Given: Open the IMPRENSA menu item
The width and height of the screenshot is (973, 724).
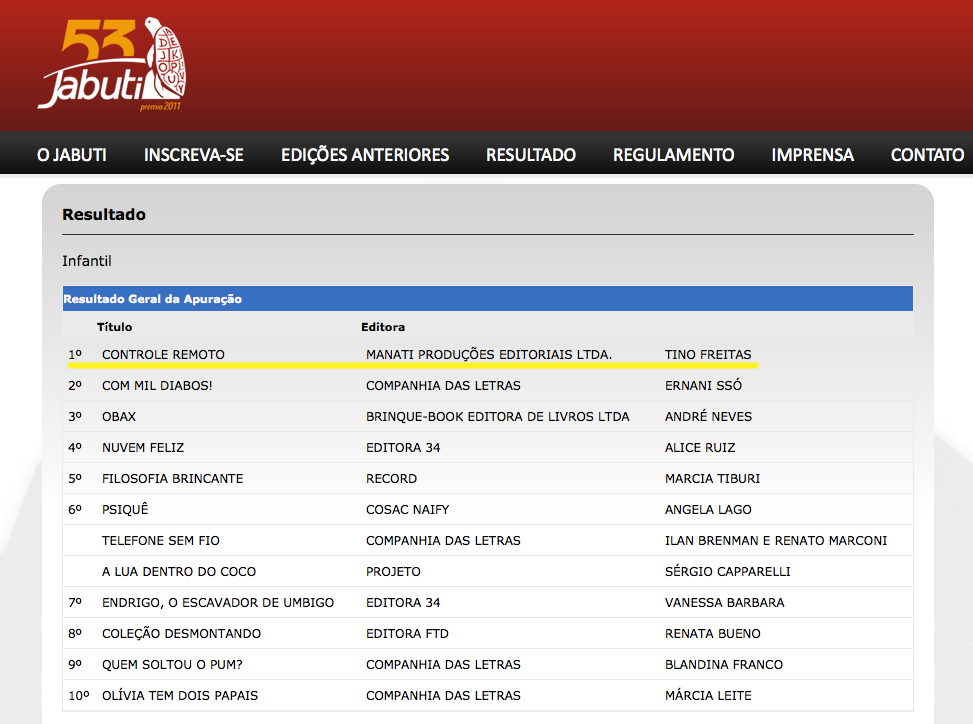Looking at the screenshot, I should pyautogui.click(x=812, y=154).
